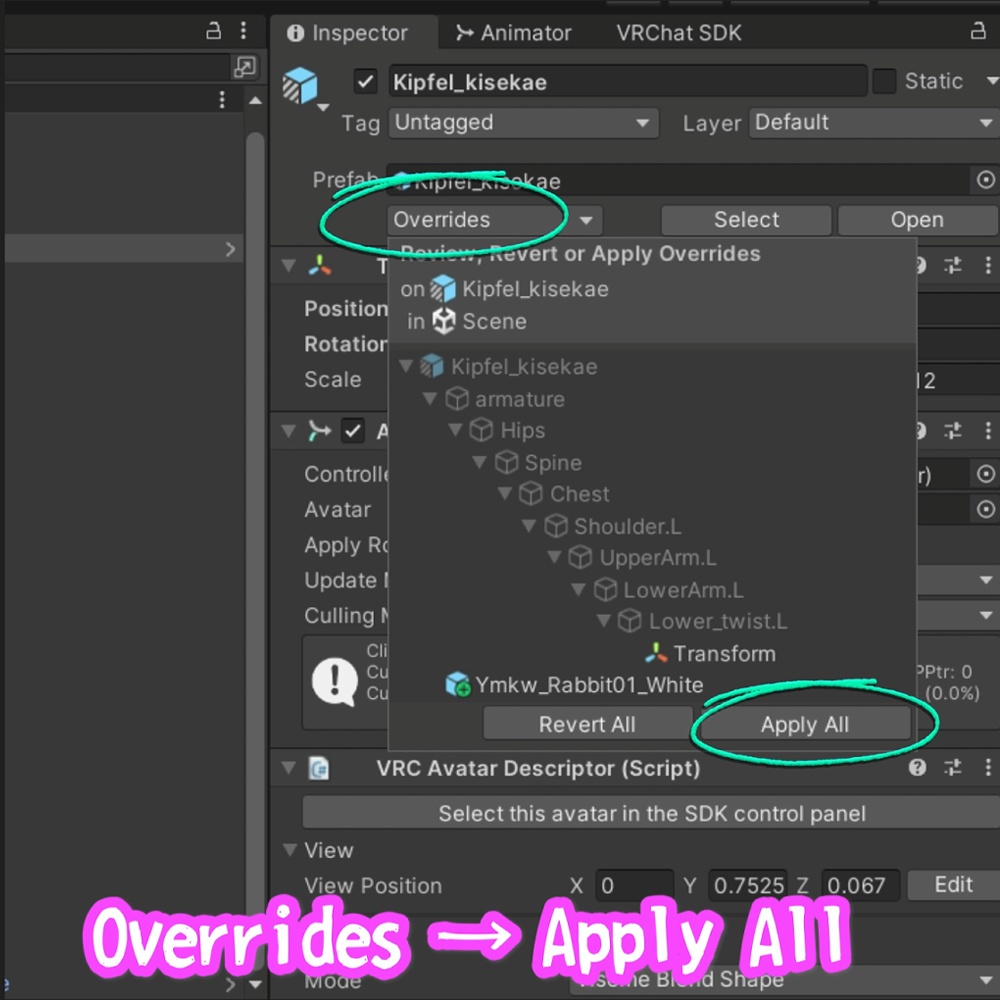Click the prefab Select button

(746, 220)
